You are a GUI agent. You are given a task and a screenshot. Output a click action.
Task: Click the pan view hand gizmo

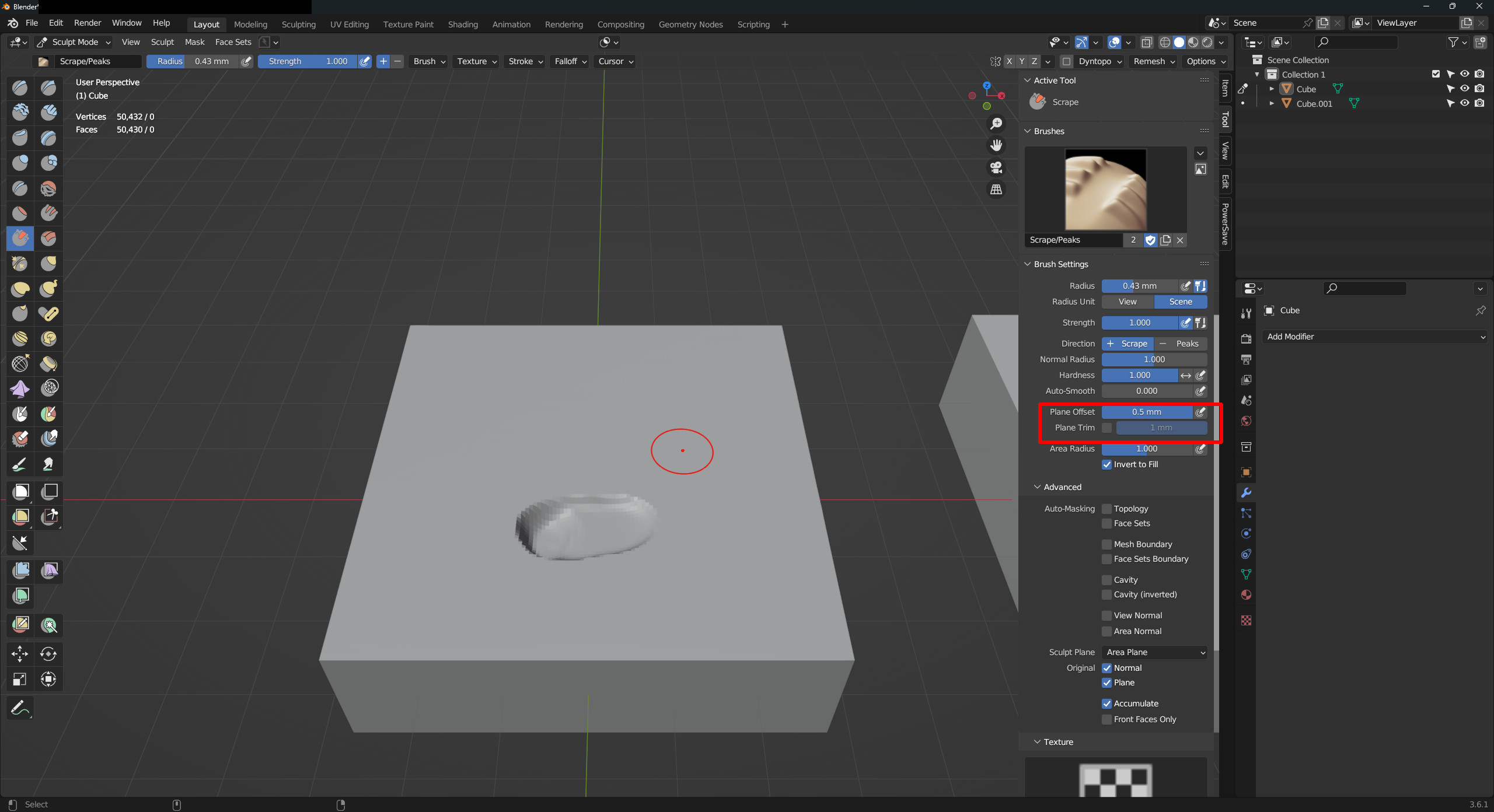pyautogui.click(x=996, y=145)
